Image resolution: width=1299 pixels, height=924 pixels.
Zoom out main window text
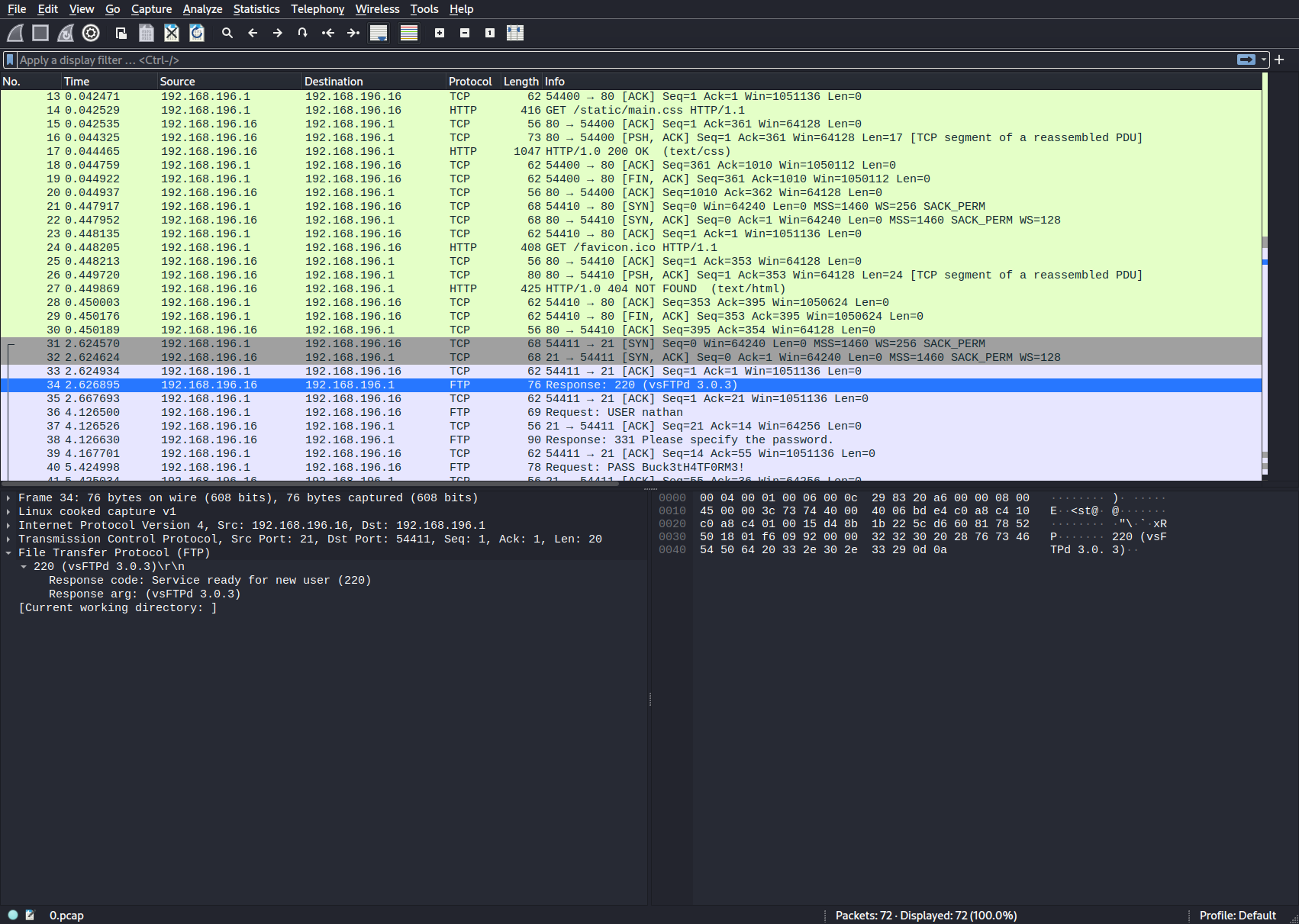465,33
